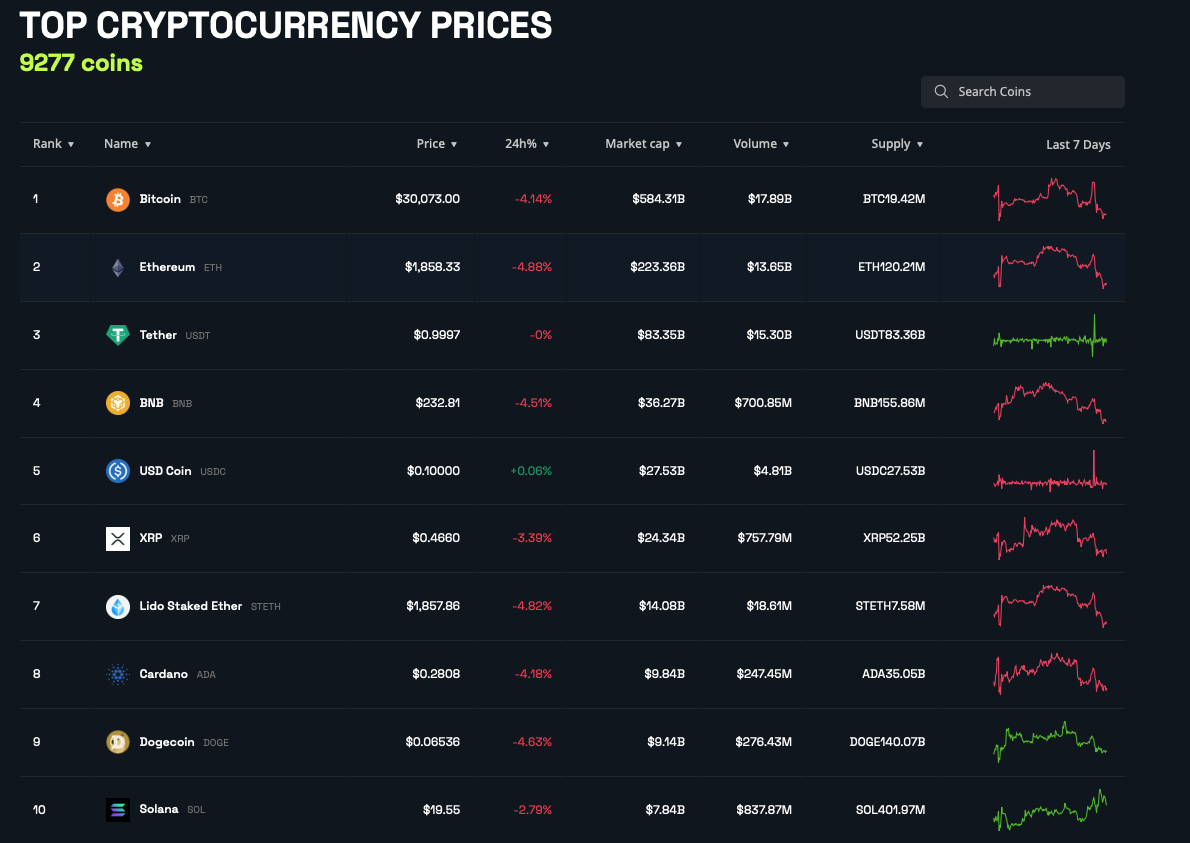
Task: Click Solana's green 7-day sparkline chart
Action: coord(1050,810)
